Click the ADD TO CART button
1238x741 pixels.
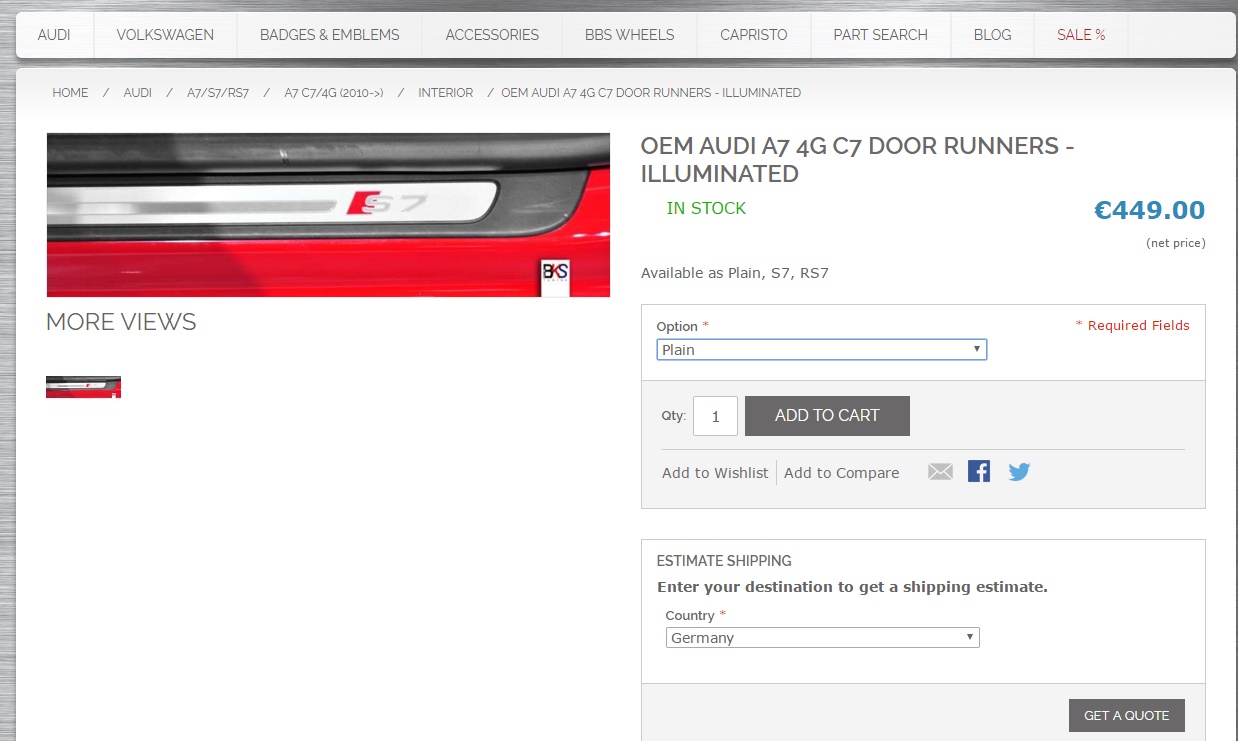[827, 416]
